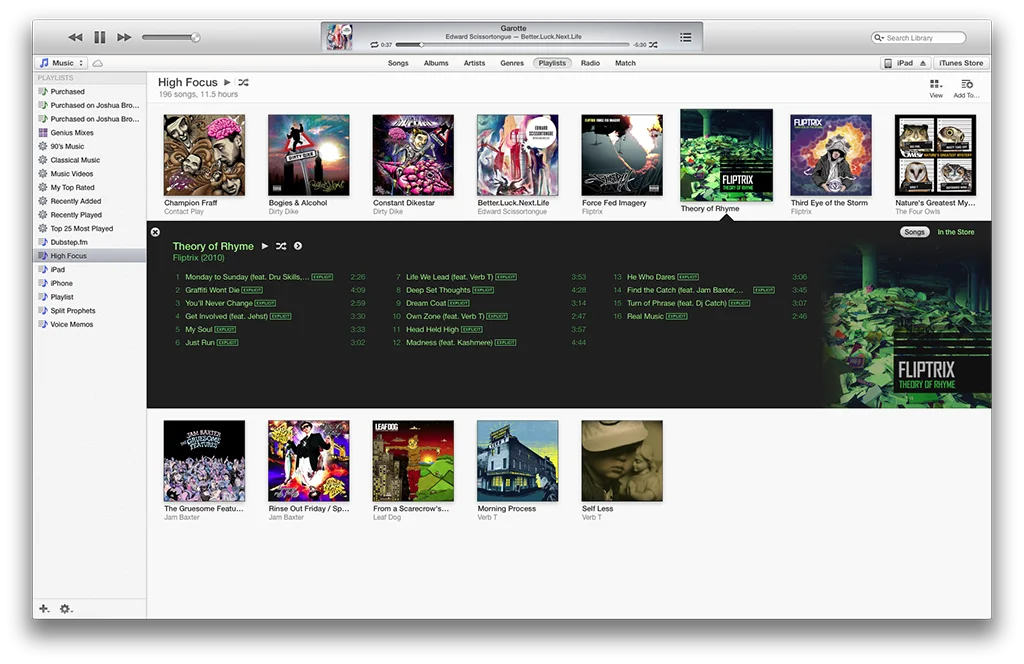
Task: Play the High Focus playlist
Action: [227, 82]
